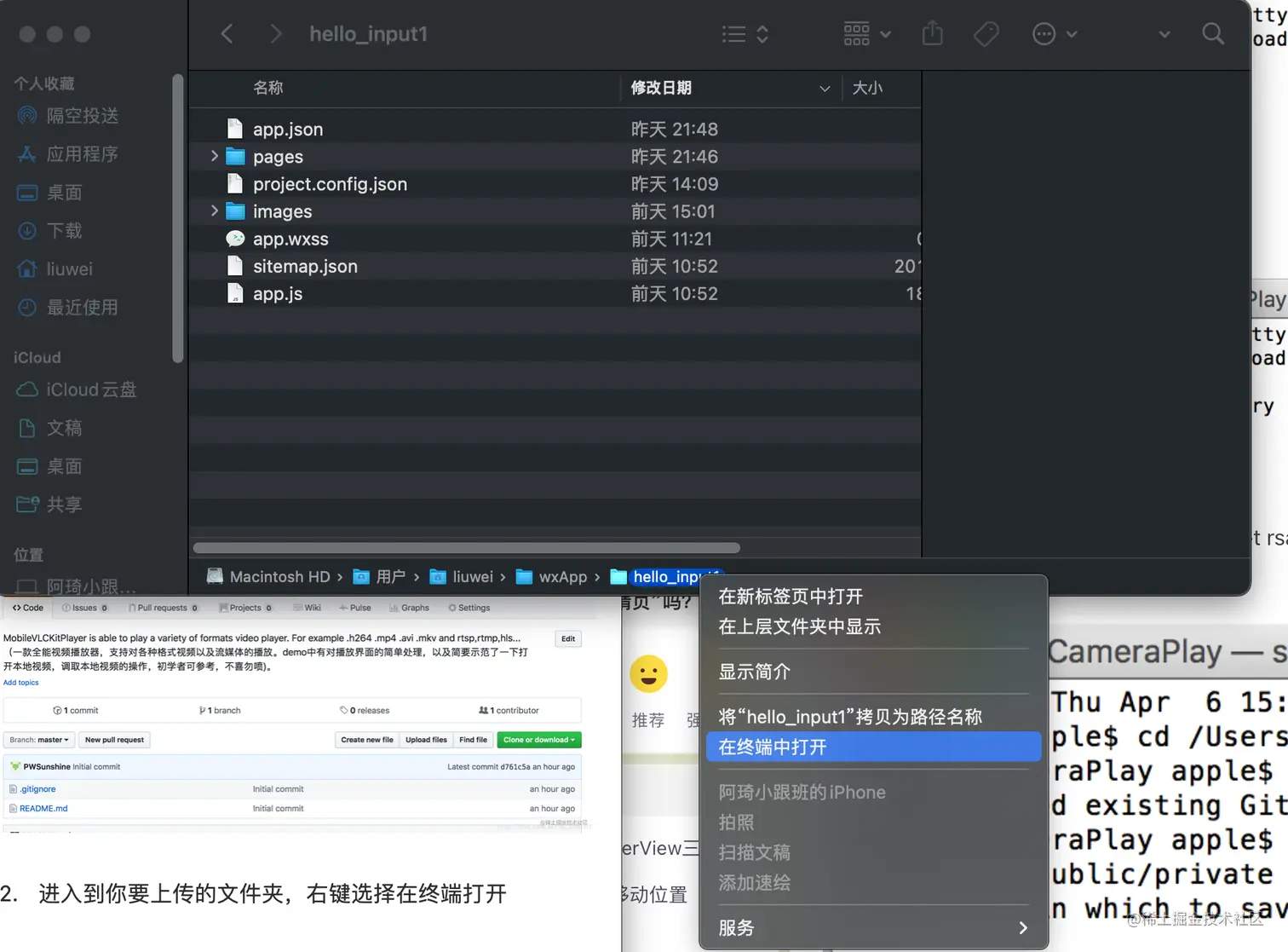1288x952 pixels.
Task: Click the Add topics link
Action: [20, 683]
